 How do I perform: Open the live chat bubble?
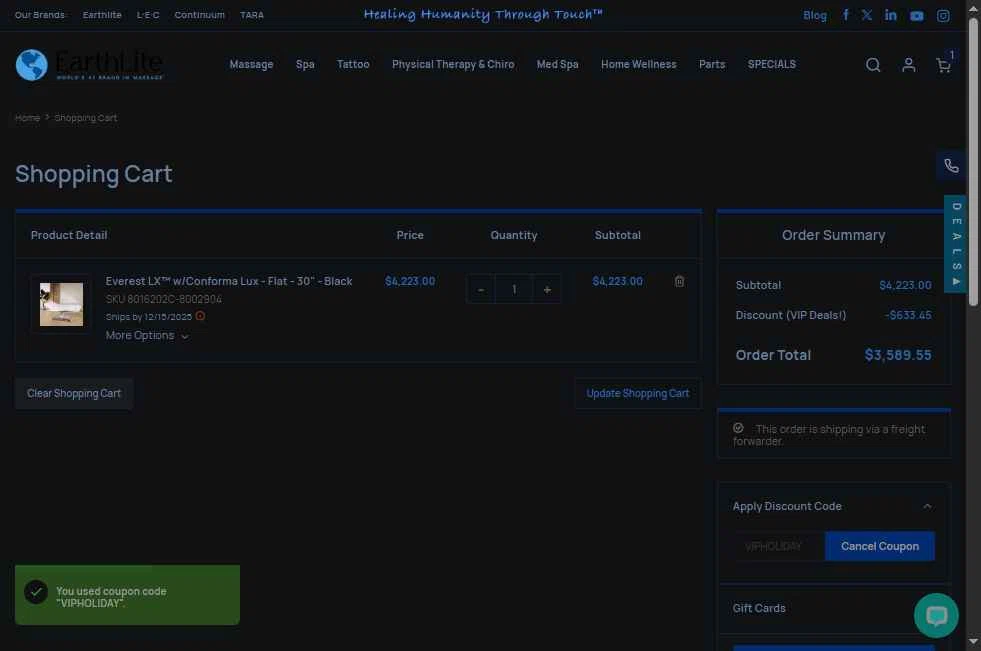[936, 615]
